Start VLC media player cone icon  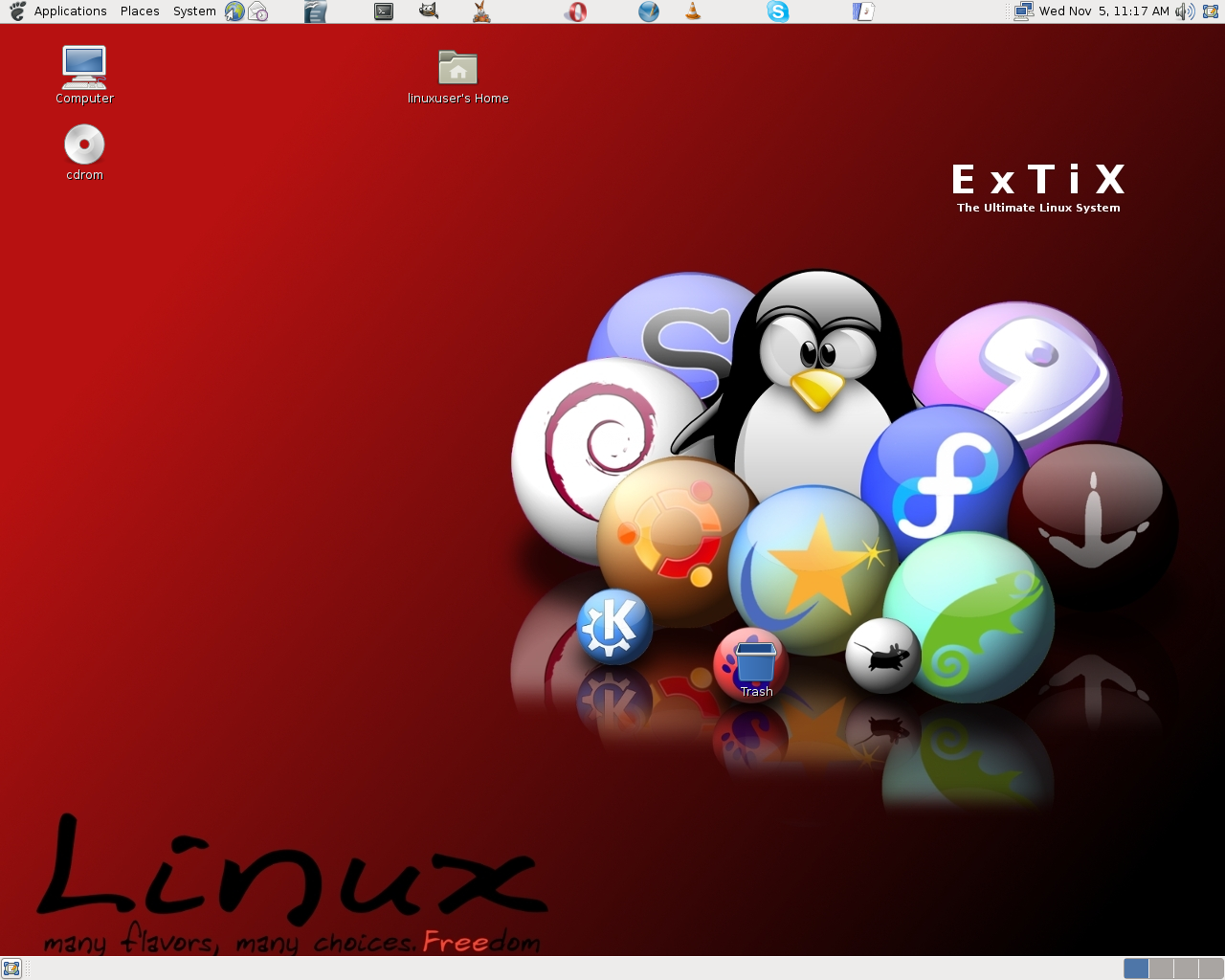(x=693, y=11)
